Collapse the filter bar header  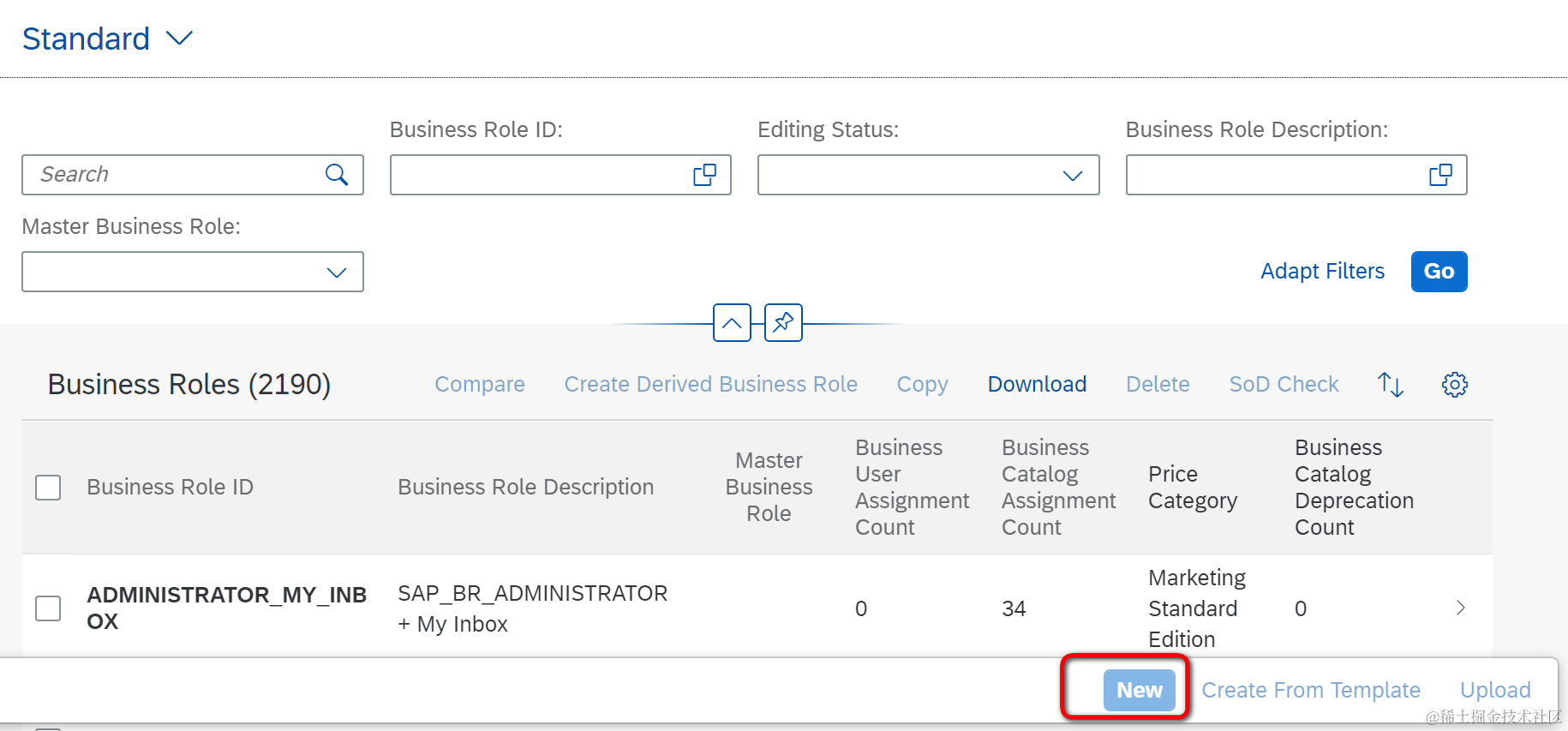pyautogui.click(x=732, y=323)
